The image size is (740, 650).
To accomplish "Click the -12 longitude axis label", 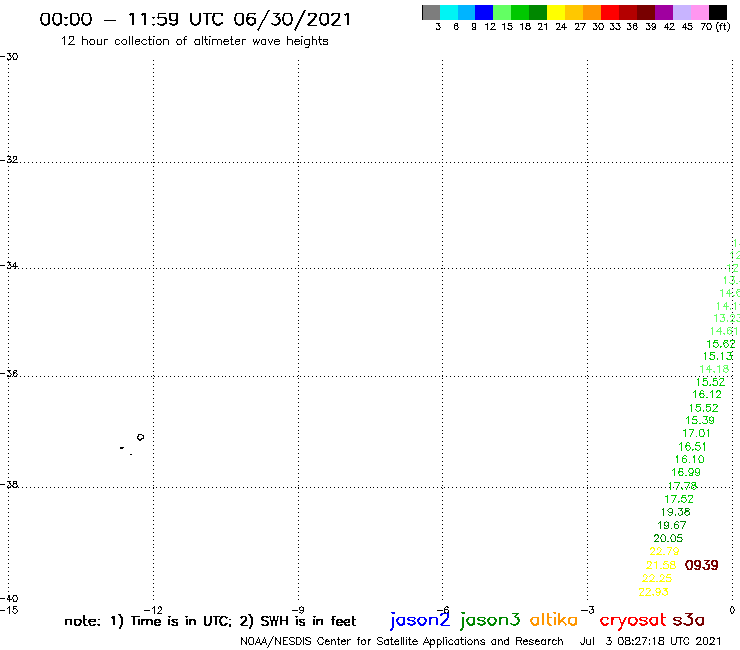I will (x=153, y=610).
